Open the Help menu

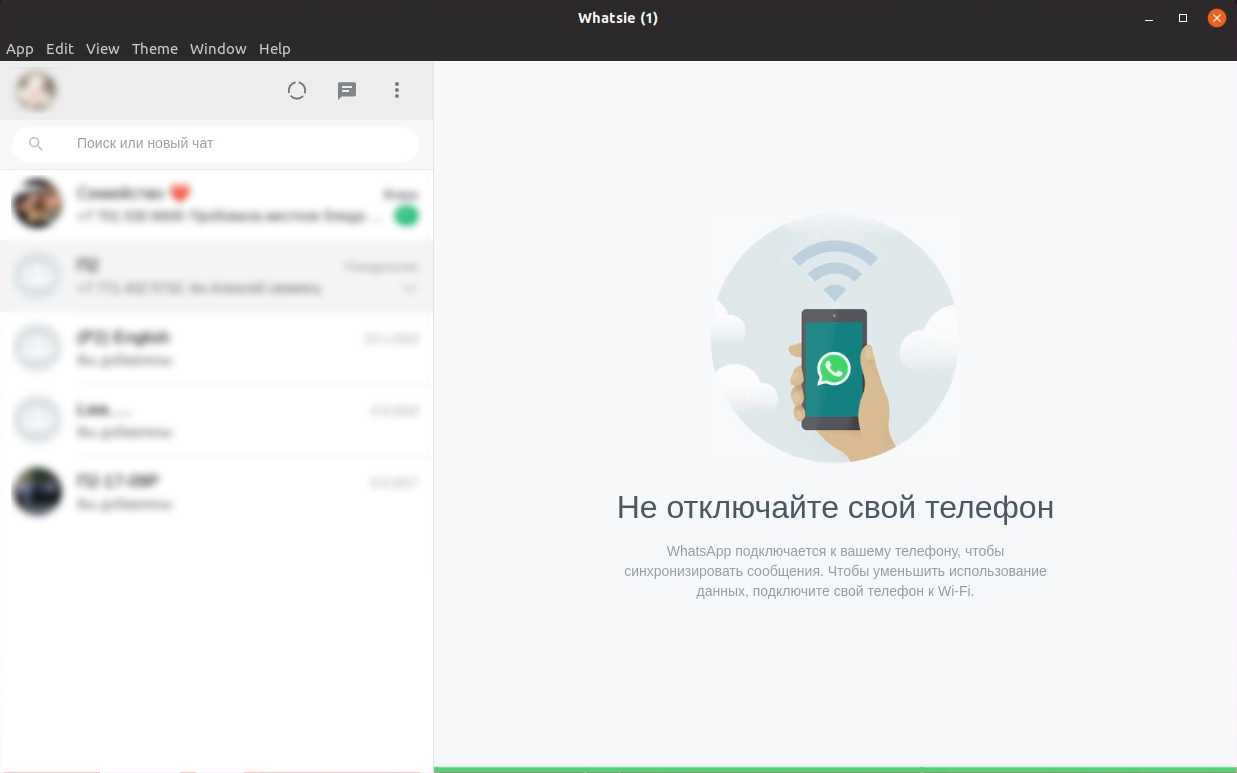(275, 48)
